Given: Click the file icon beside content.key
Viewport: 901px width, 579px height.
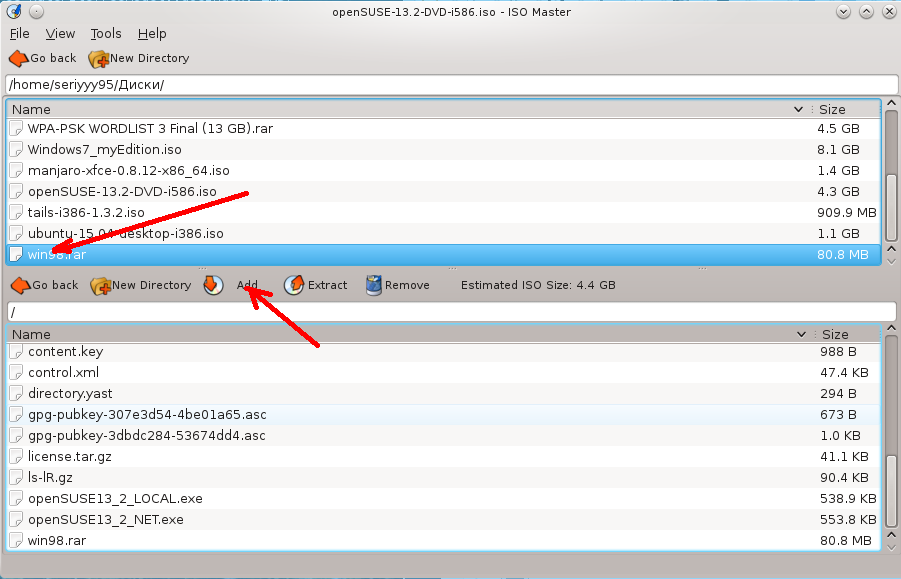Looking at the screenshot, I should point(16,352).
